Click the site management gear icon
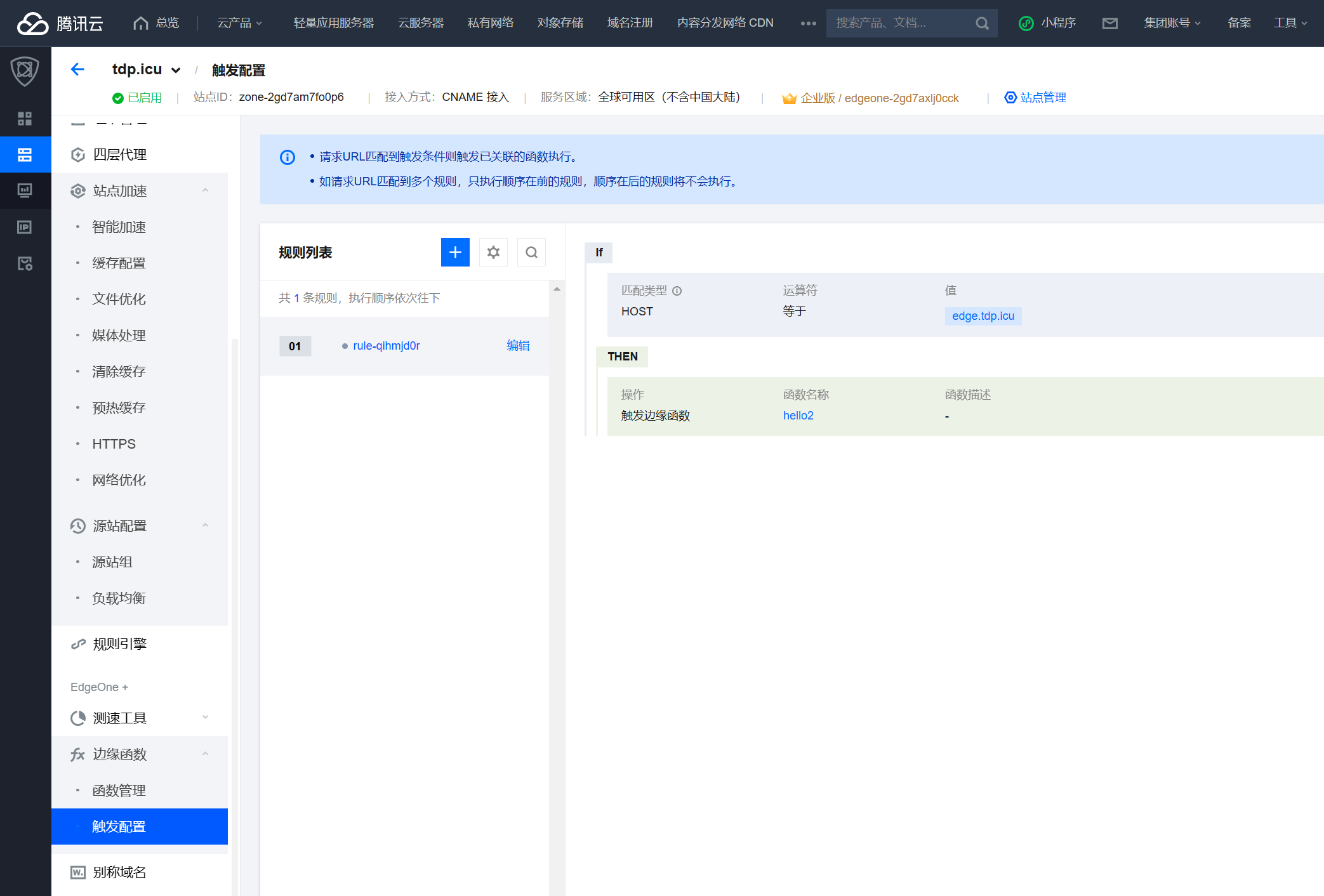The image size is (1324, 896). 1010,98
